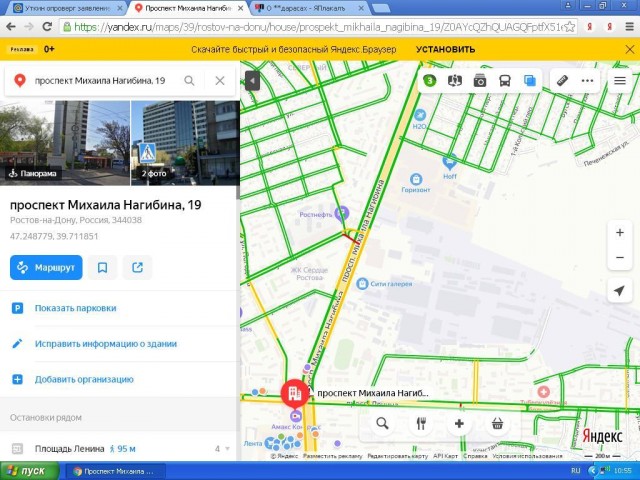Open the Windows пуск start button
The width and height of the screenshot is (640, 480).
29,471
